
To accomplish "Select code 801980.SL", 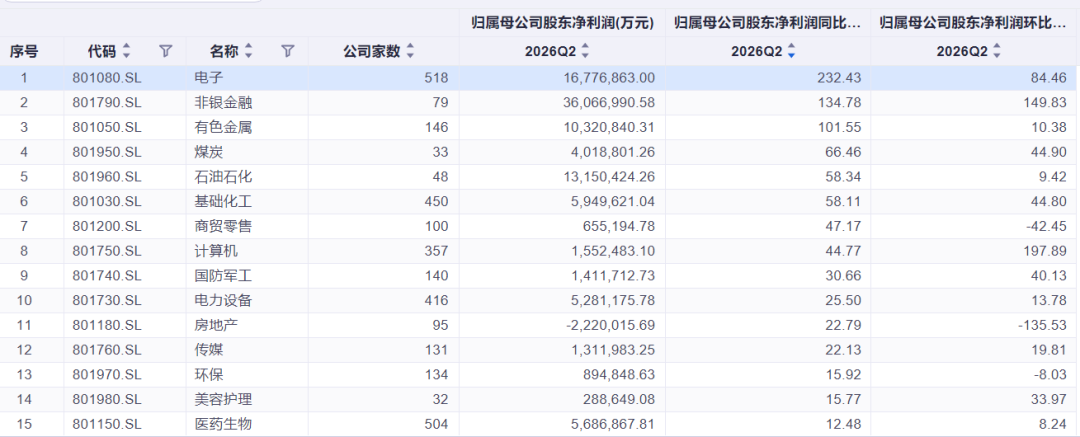I will click(107, 400).
